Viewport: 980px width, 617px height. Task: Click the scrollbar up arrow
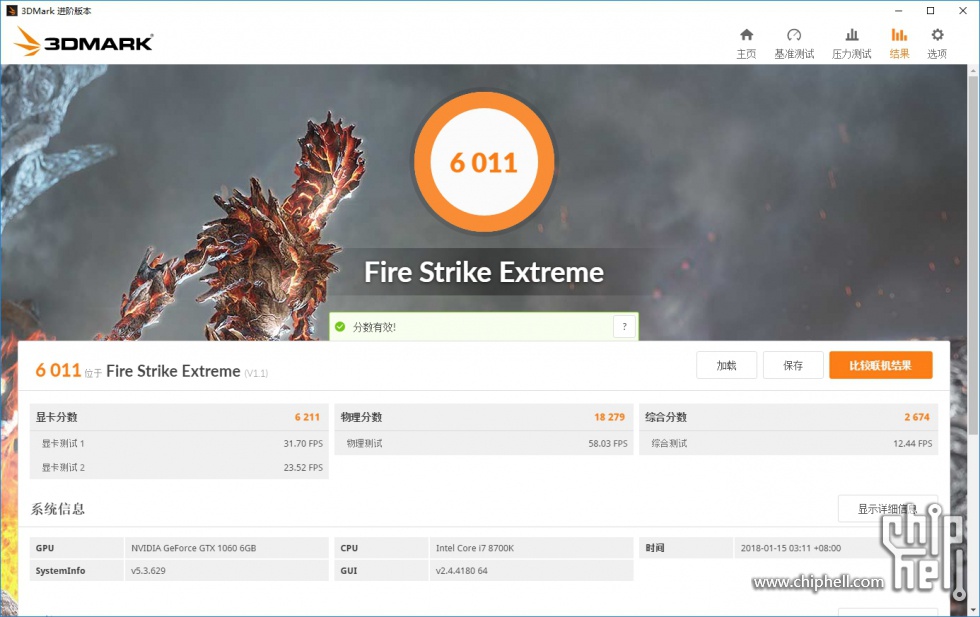pyautogui.click(x=973, y=71)
